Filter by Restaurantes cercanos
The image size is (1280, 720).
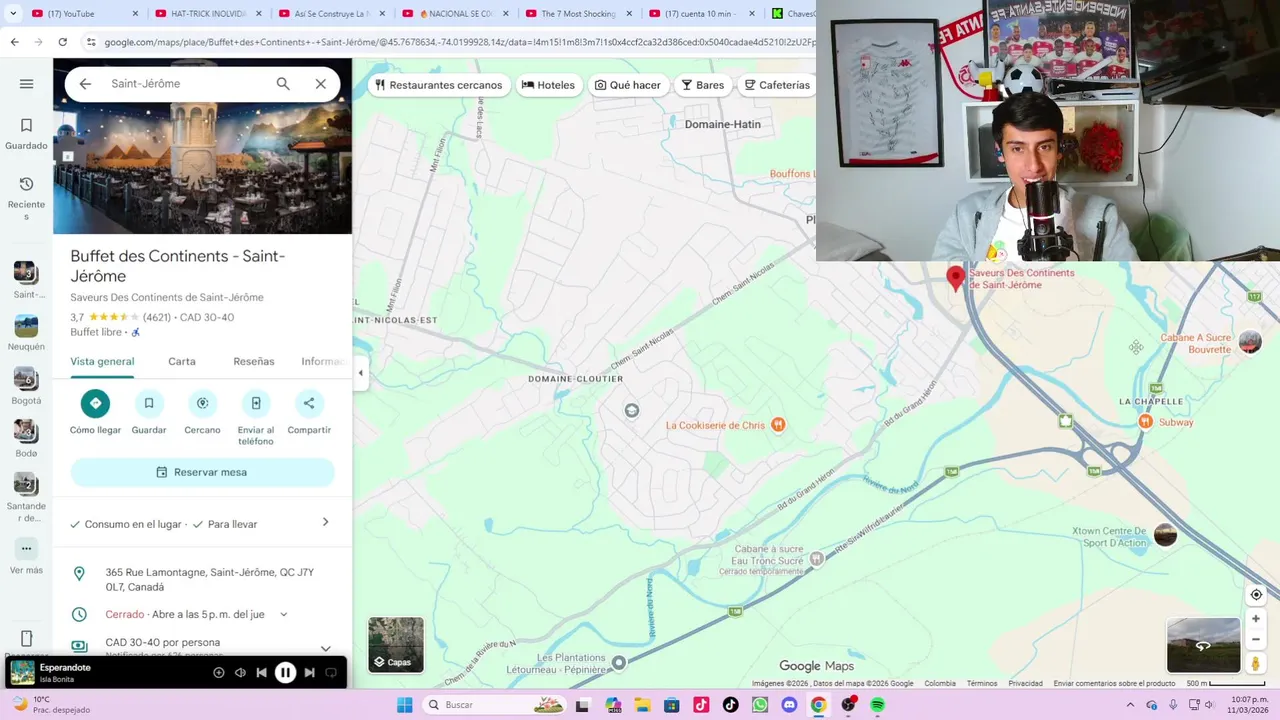438,85
